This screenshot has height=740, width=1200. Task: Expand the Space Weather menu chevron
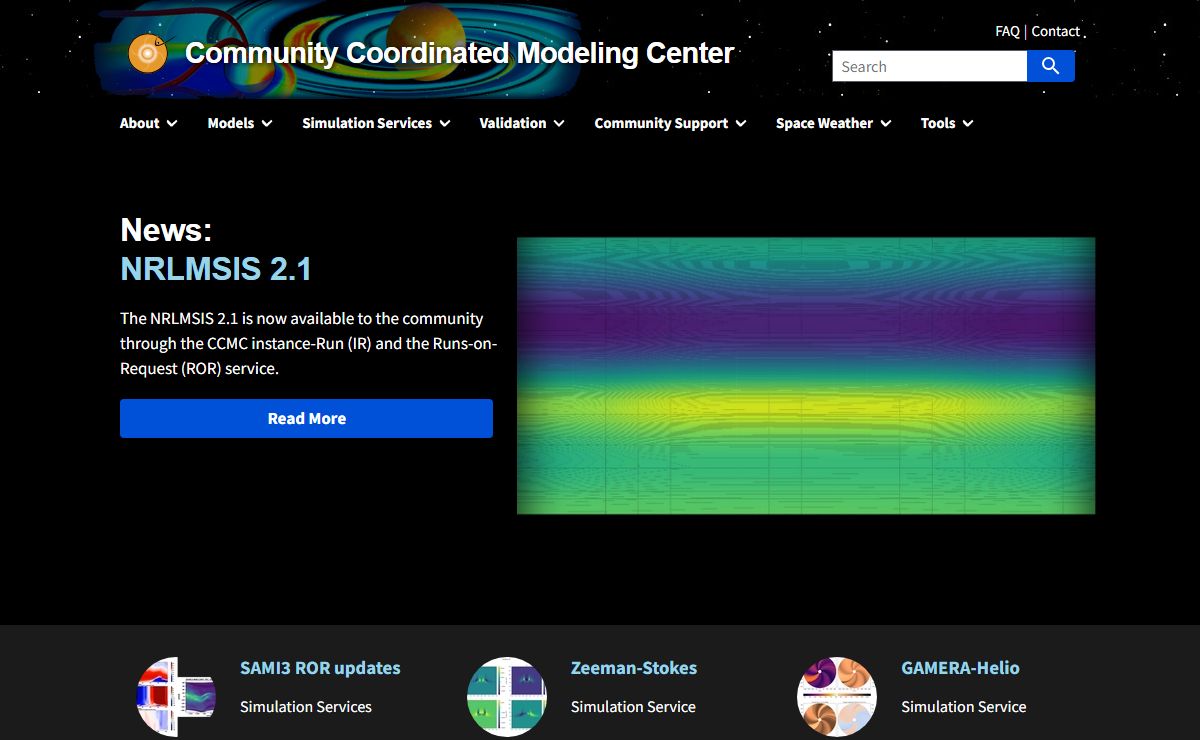coord(885,123)
